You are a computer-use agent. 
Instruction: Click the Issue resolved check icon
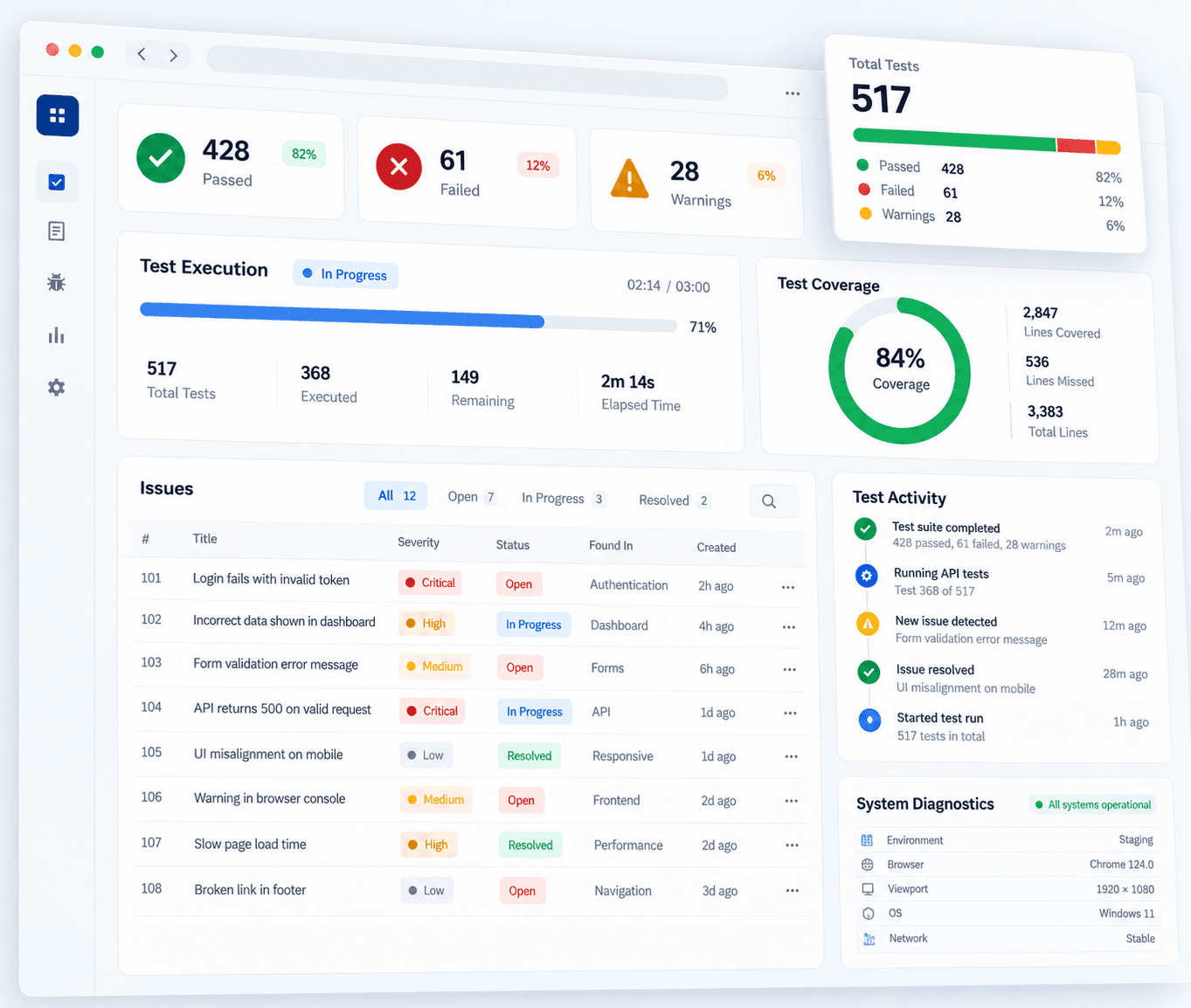pos(869,672)
